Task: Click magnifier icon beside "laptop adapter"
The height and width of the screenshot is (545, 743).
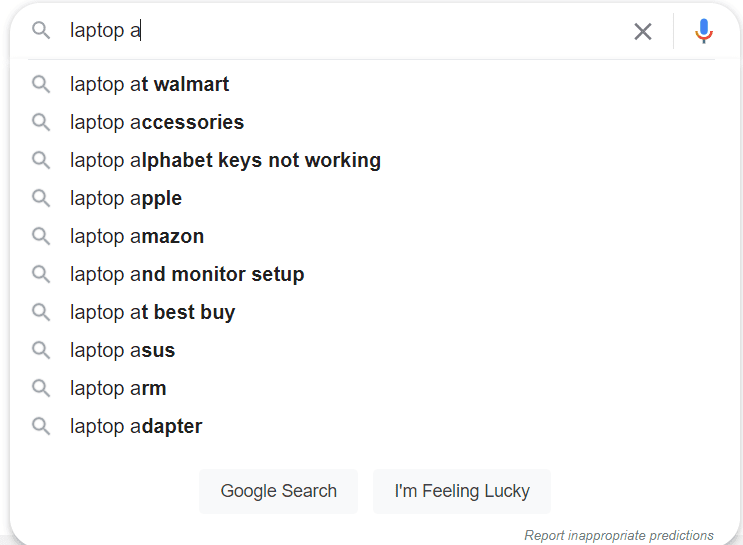Action: [41, 426]
